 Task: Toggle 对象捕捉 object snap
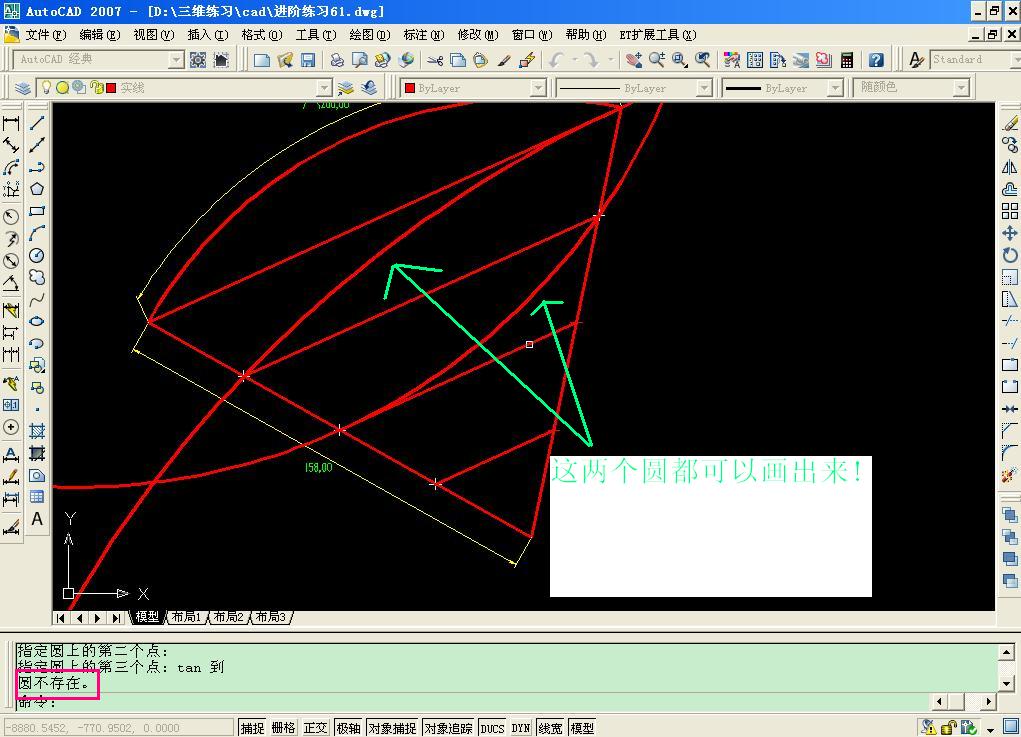[392, 728]
